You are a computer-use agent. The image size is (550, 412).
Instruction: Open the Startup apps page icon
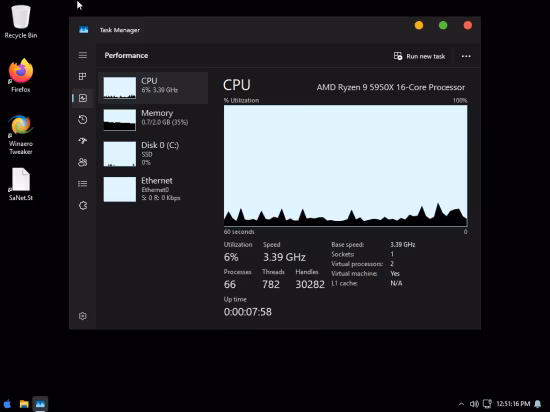pyautogui.click(x=83, y=141)
